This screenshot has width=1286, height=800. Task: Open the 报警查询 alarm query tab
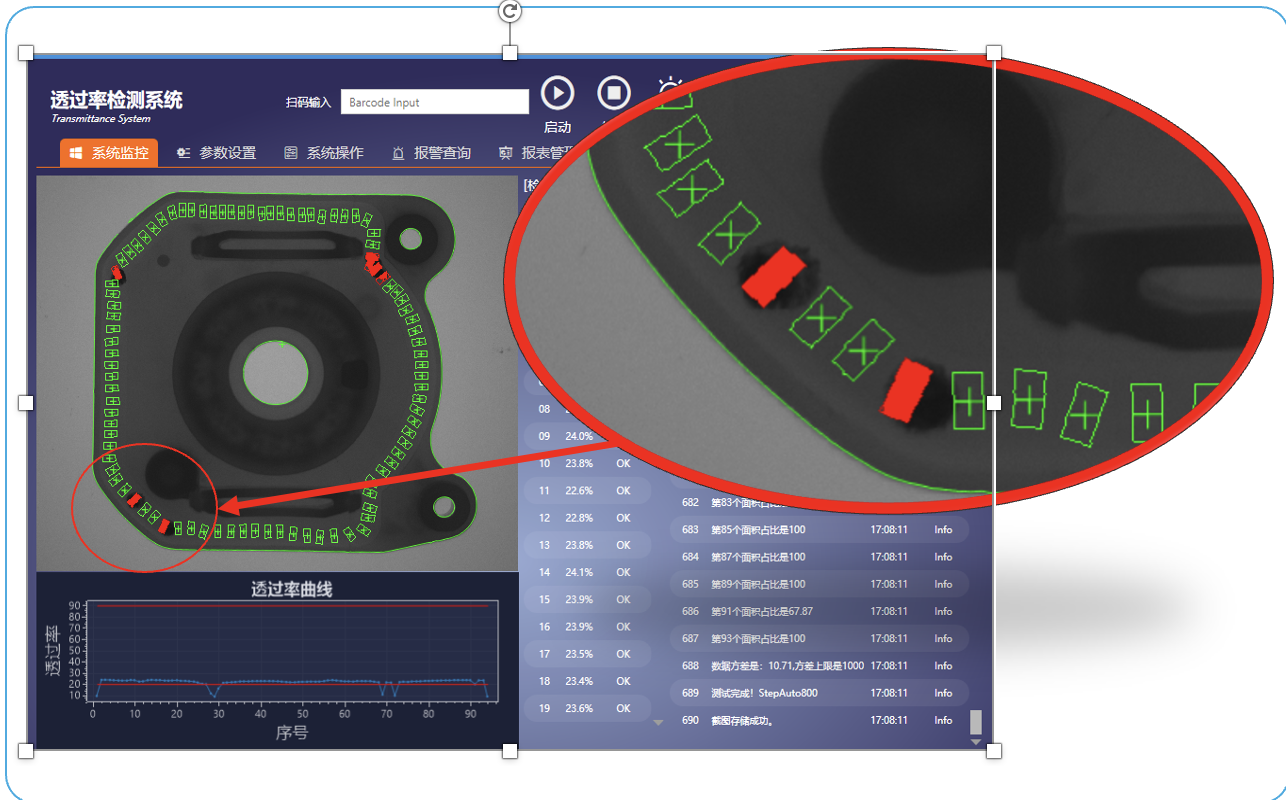pyautogui.click(x=431, y=153)
